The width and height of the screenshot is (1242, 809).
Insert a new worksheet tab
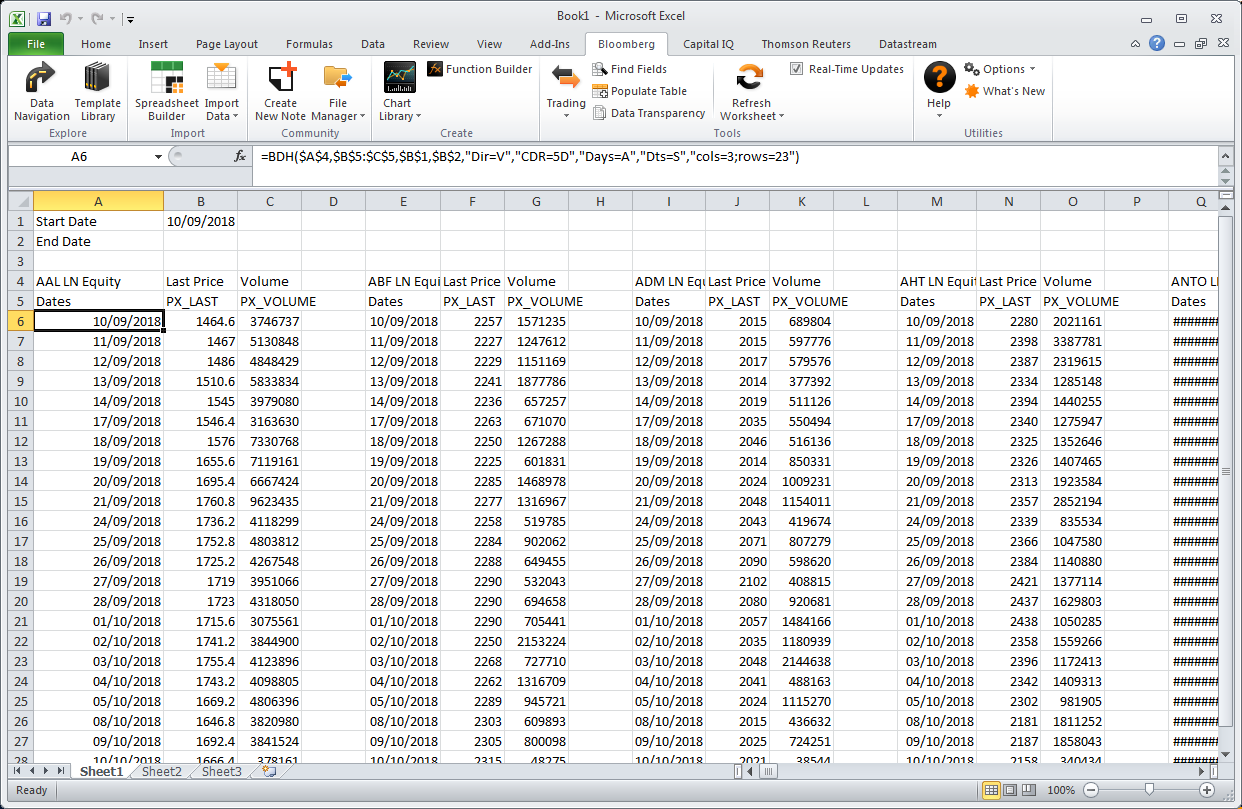point(269,772)
